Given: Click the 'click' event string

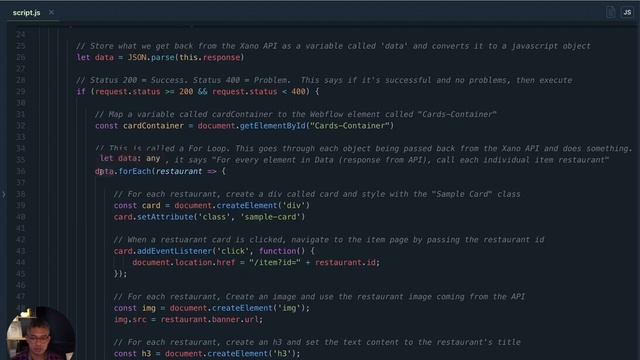Looking at the screenshot, I should 233,251.
